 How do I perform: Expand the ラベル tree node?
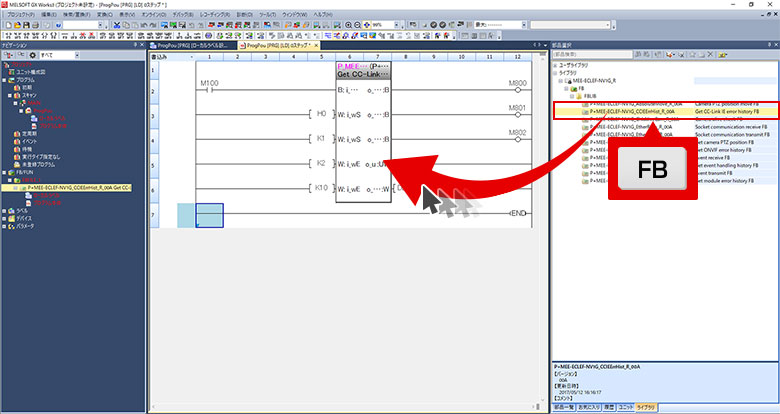click(4, 211)
